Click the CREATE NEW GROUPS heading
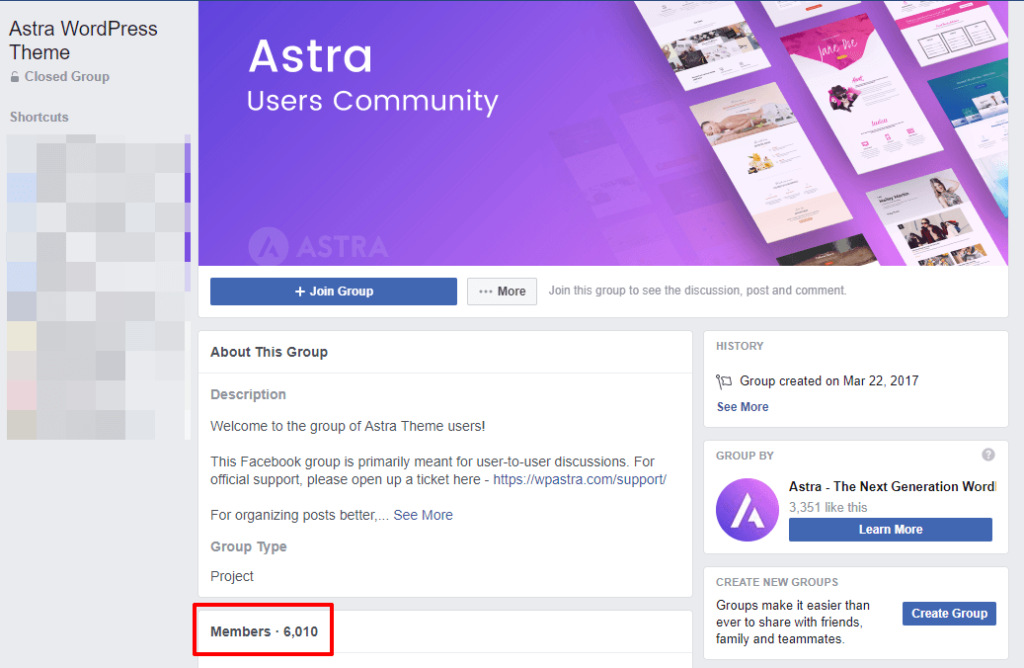The width and height of the screenshot is (1024, 668). 776,582
